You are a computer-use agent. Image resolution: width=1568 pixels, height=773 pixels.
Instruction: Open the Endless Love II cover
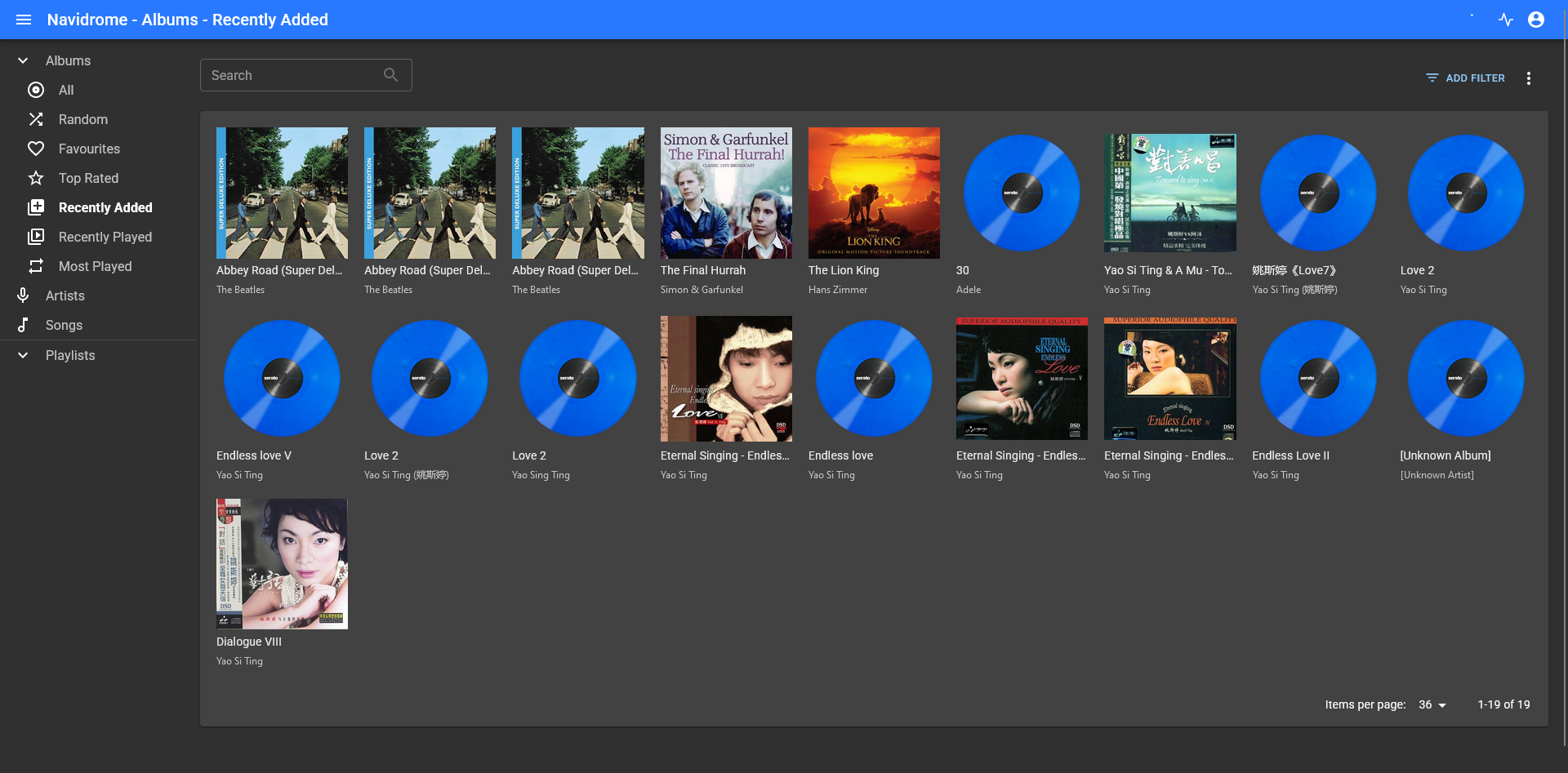[x=1318, y=378]
